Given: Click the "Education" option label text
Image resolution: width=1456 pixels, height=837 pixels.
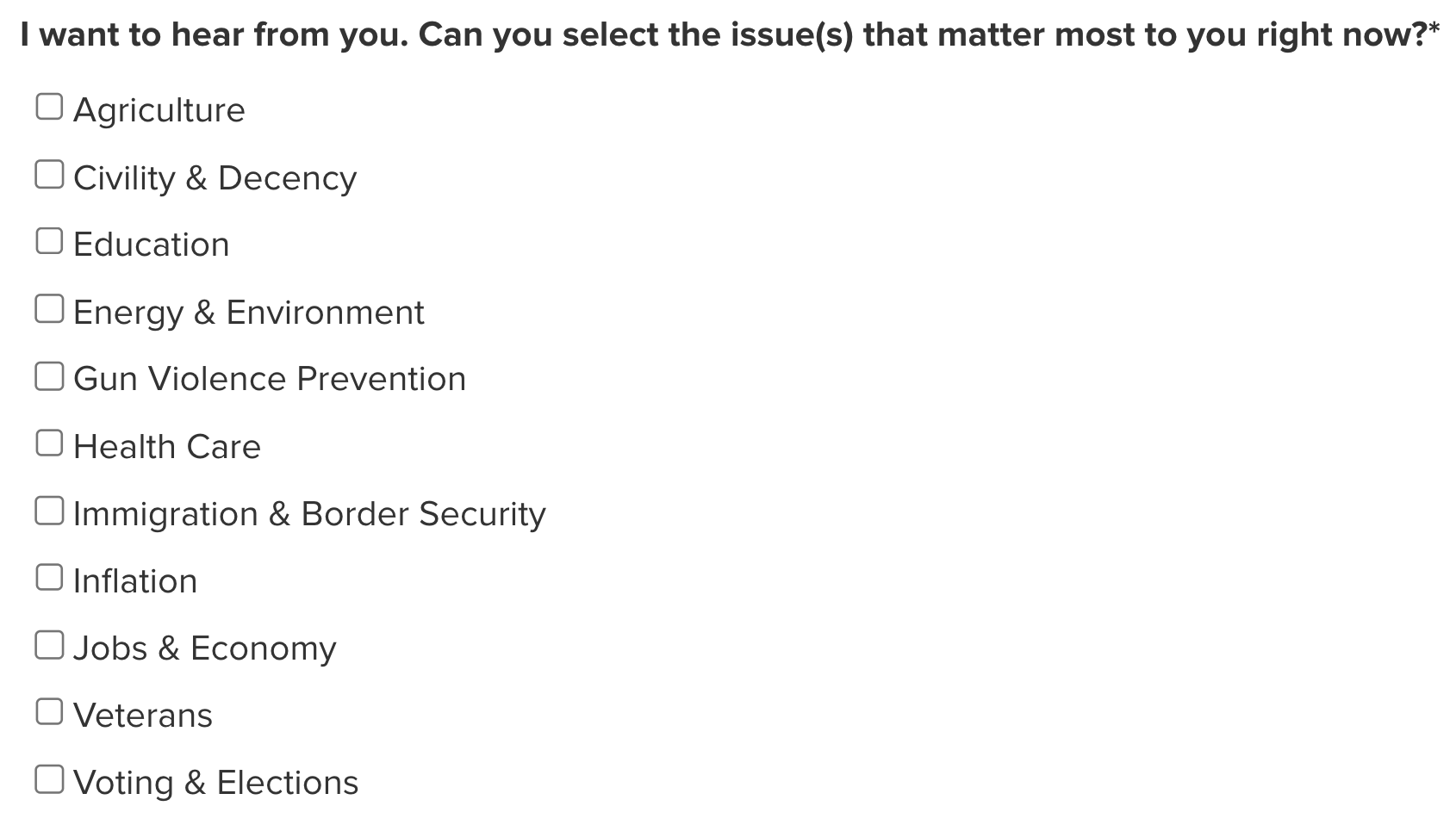Looking at the screenshot, I should click(152, 245).
